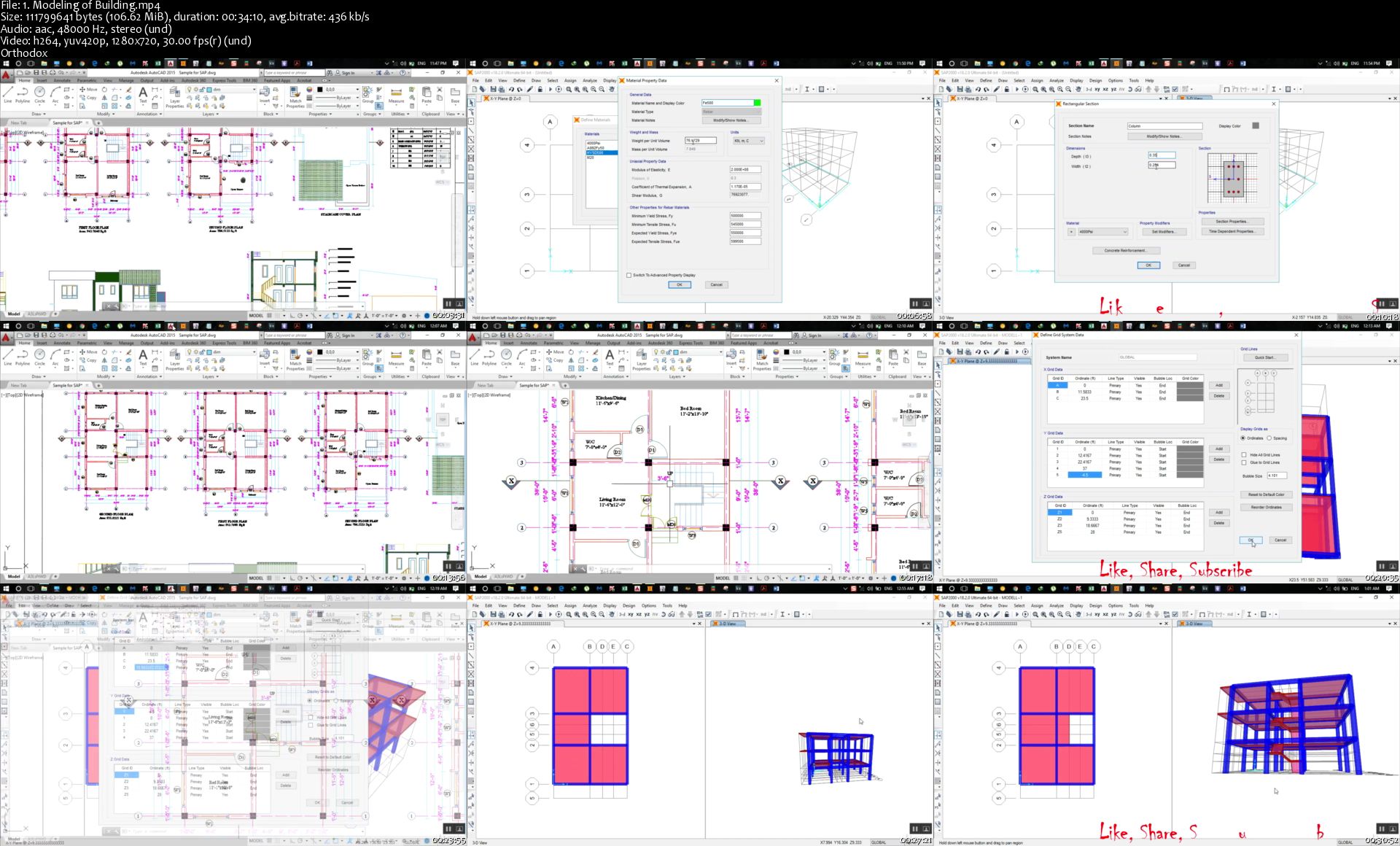Expand the Modify panel in the 00:03:31 AutoCAD frame
1400x846 pixels.
[106, 114]
